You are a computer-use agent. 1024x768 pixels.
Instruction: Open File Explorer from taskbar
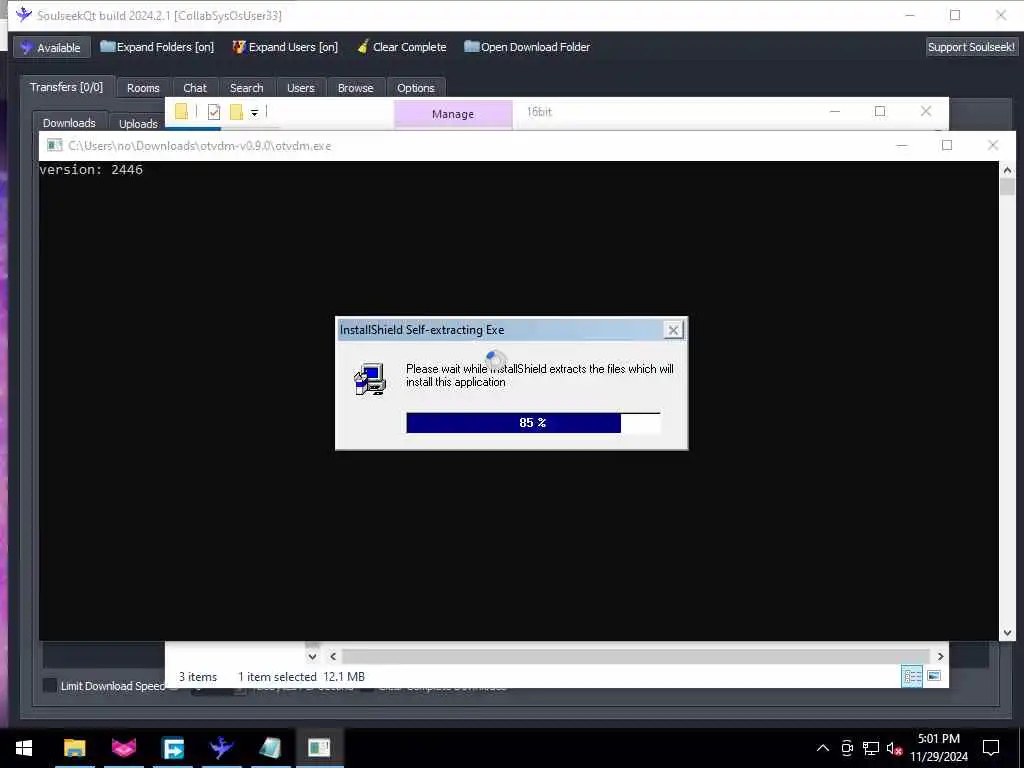click(74, 748)
